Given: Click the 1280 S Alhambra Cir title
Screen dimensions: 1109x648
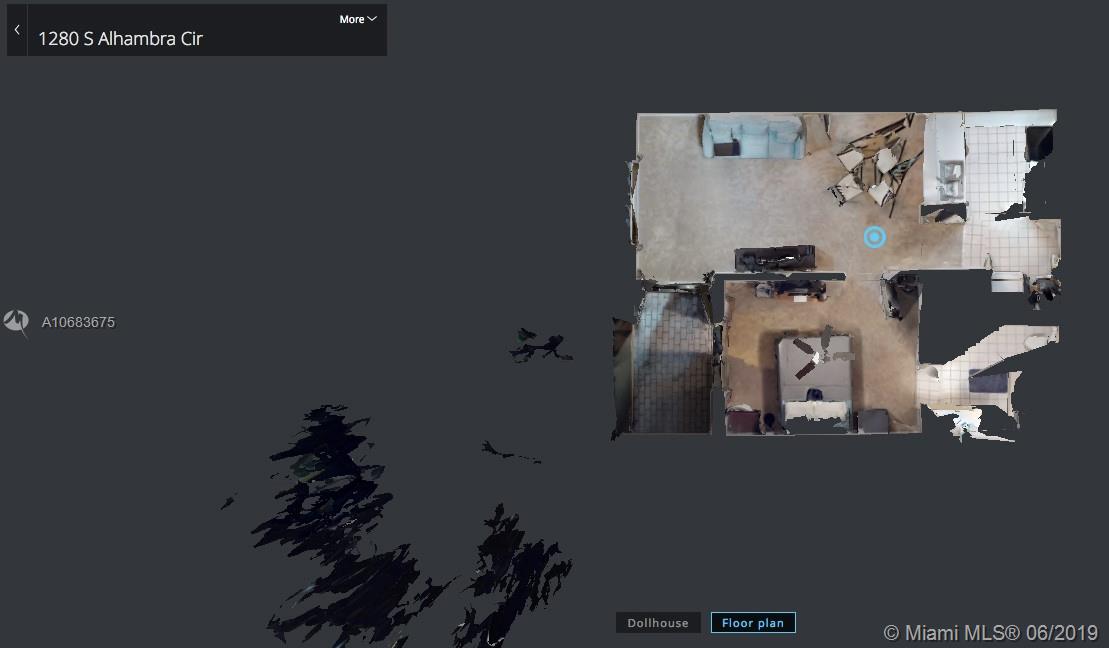Looking at the screenshot, I should 120,39.
